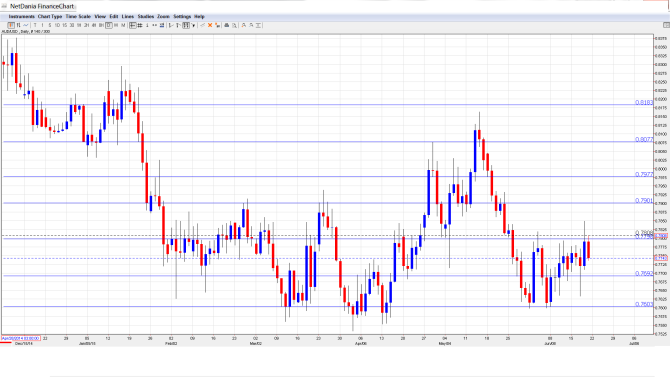Open the Lines menu
670x377 pixels.
[x=128, y=17]
